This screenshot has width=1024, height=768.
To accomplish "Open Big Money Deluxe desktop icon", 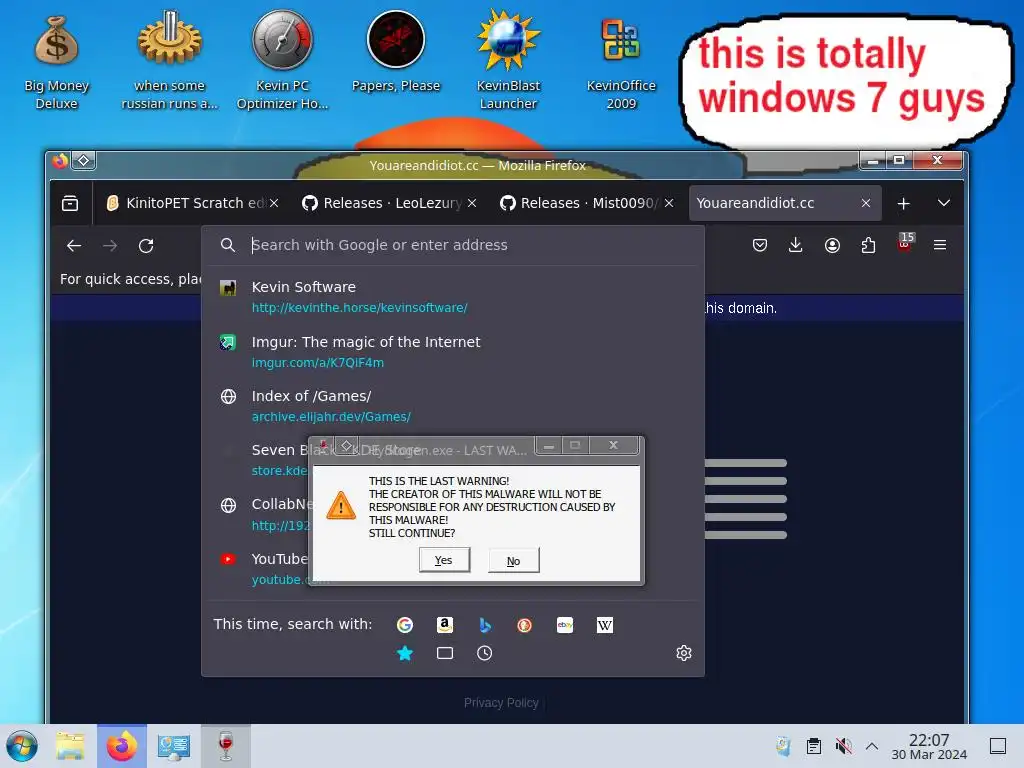I will 56,61.
